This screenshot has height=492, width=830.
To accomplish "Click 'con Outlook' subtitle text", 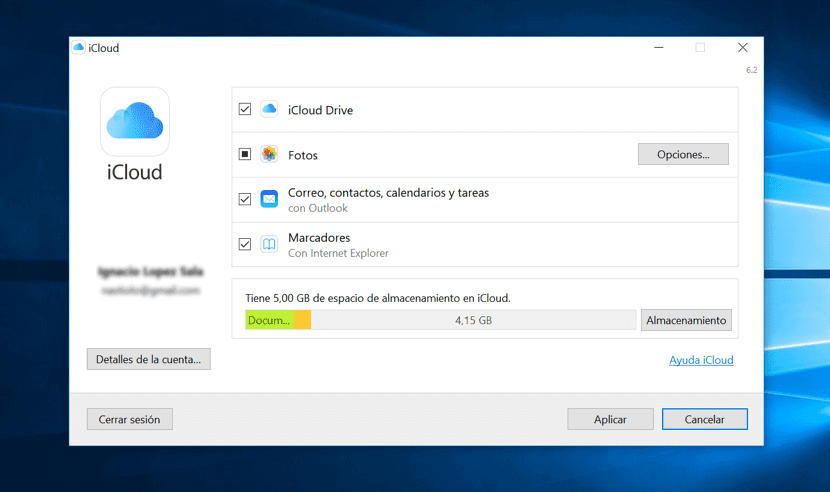I will coord(318,208).
